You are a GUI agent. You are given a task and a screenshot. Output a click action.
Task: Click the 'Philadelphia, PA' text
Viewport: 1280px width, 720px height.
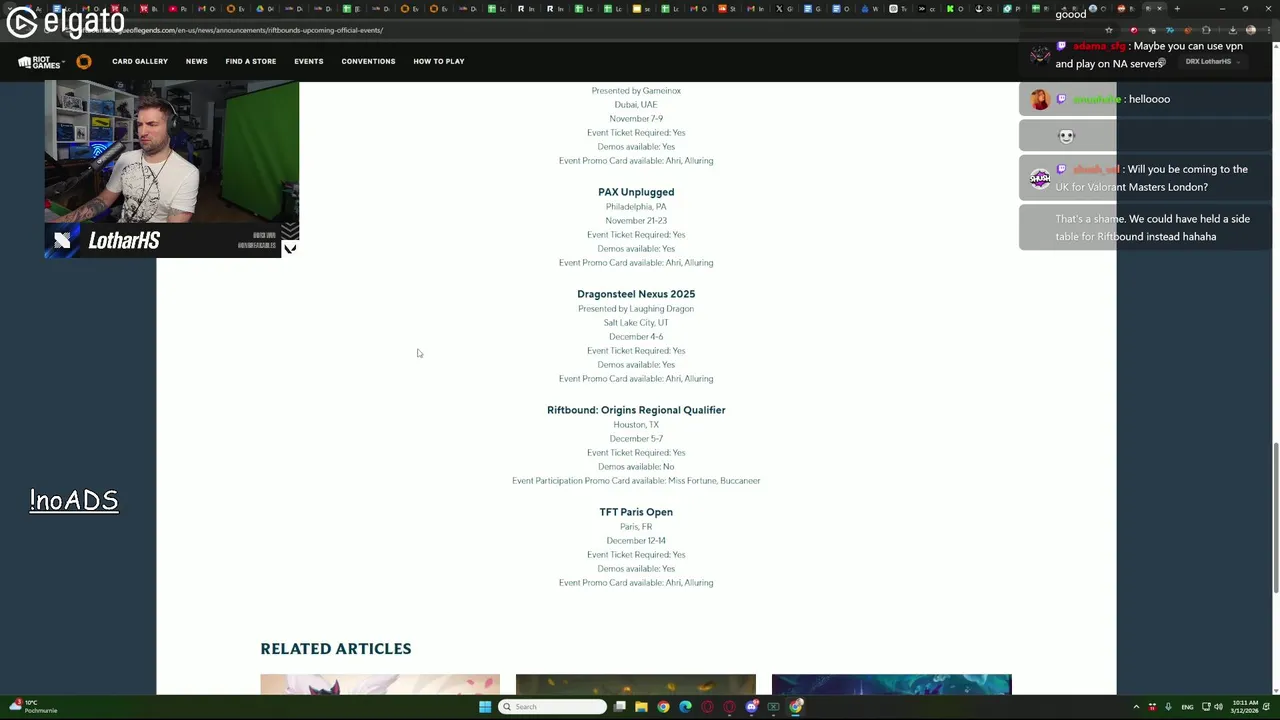pyautogui.click(x=636, y=207)
